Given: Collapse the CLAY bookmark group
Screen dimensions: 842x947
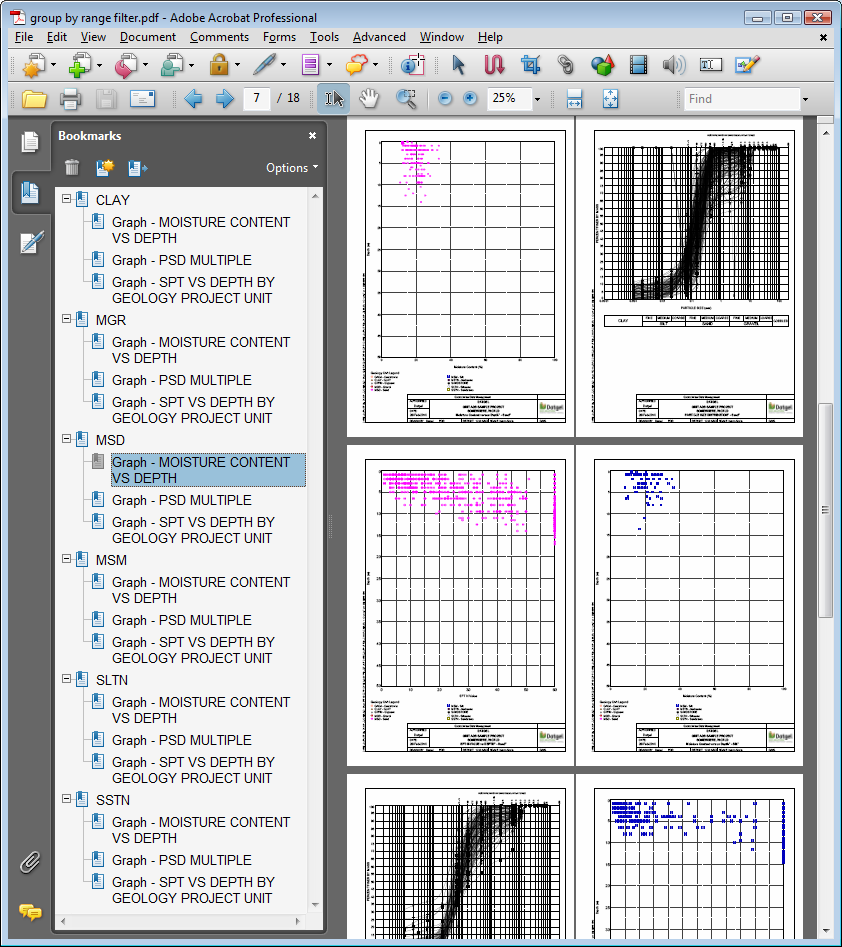Looking at the screenshot, I should point(66,200).
